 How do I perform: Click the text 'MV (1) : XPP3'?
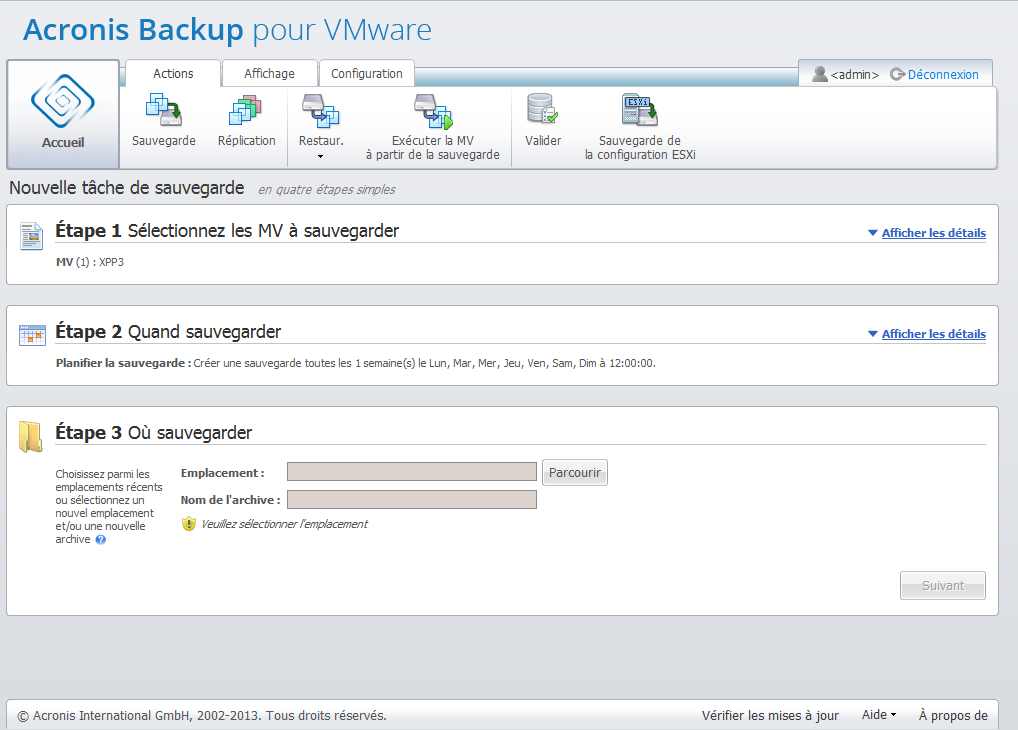coord(90,262)
